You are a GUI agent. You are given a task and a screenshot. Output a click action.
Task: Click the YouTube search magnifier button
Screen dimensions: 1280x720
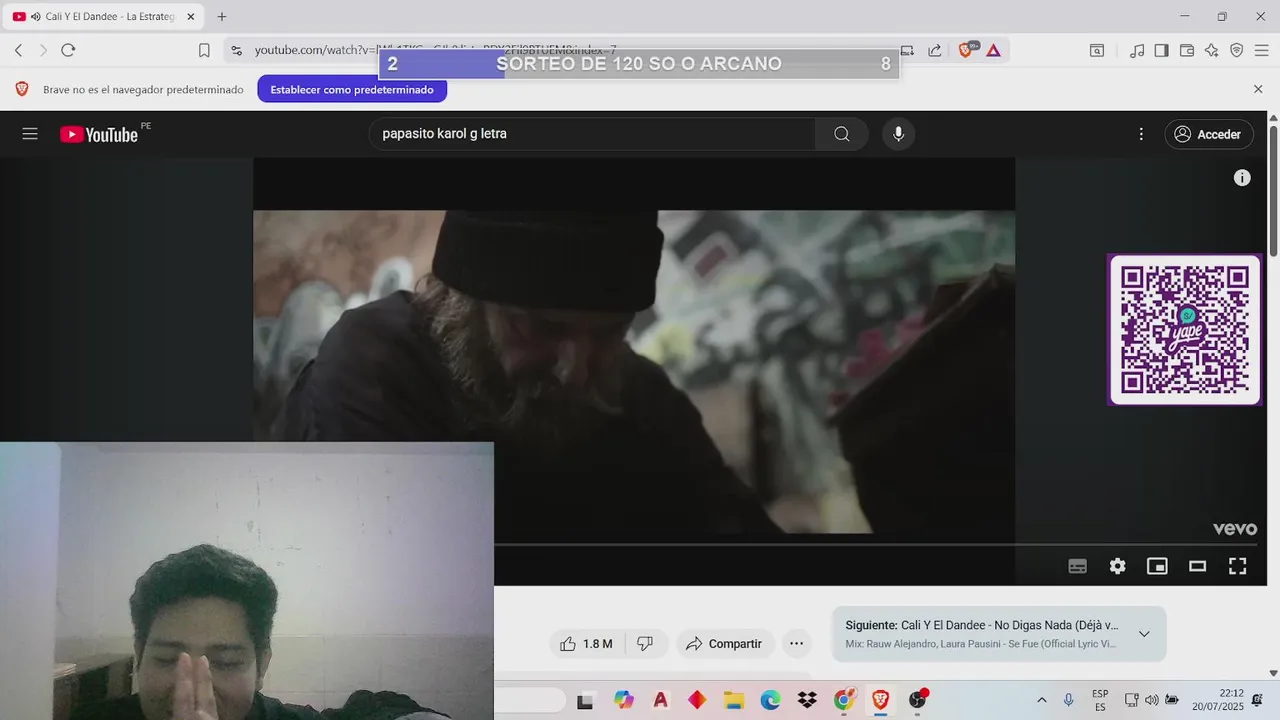[842, 134]
